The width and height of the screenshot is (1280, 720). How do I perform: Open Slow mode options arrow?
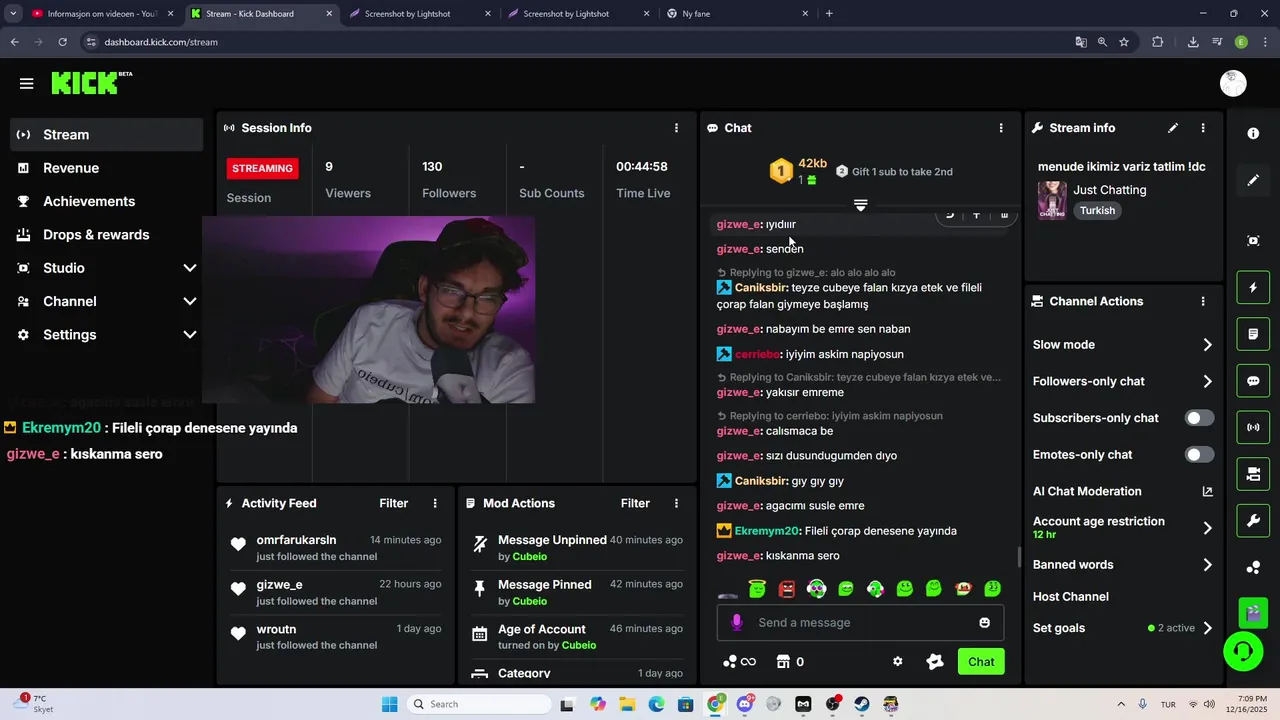click(1207, 345)
